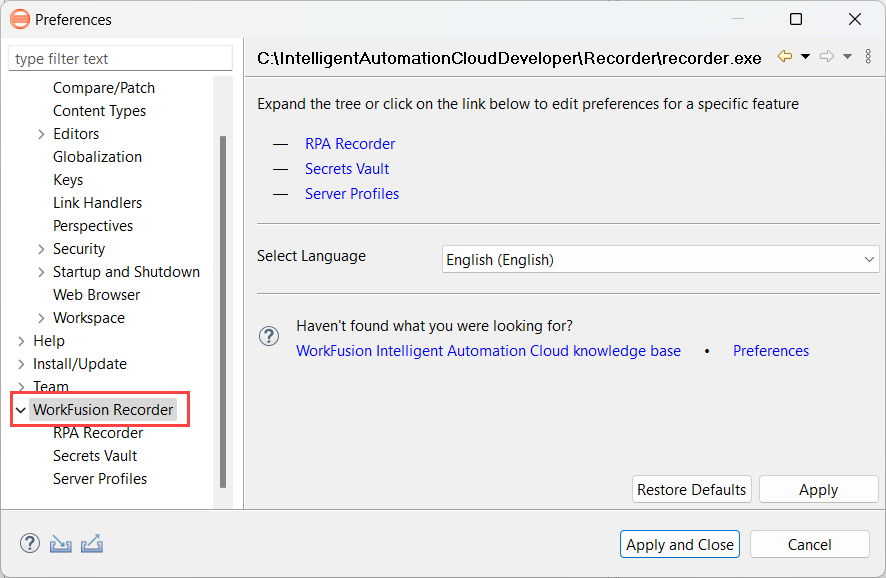This screenshot has width=886, height=578.
Task: Expand the Startup and Shutdown node
Action: click(41, 272)
